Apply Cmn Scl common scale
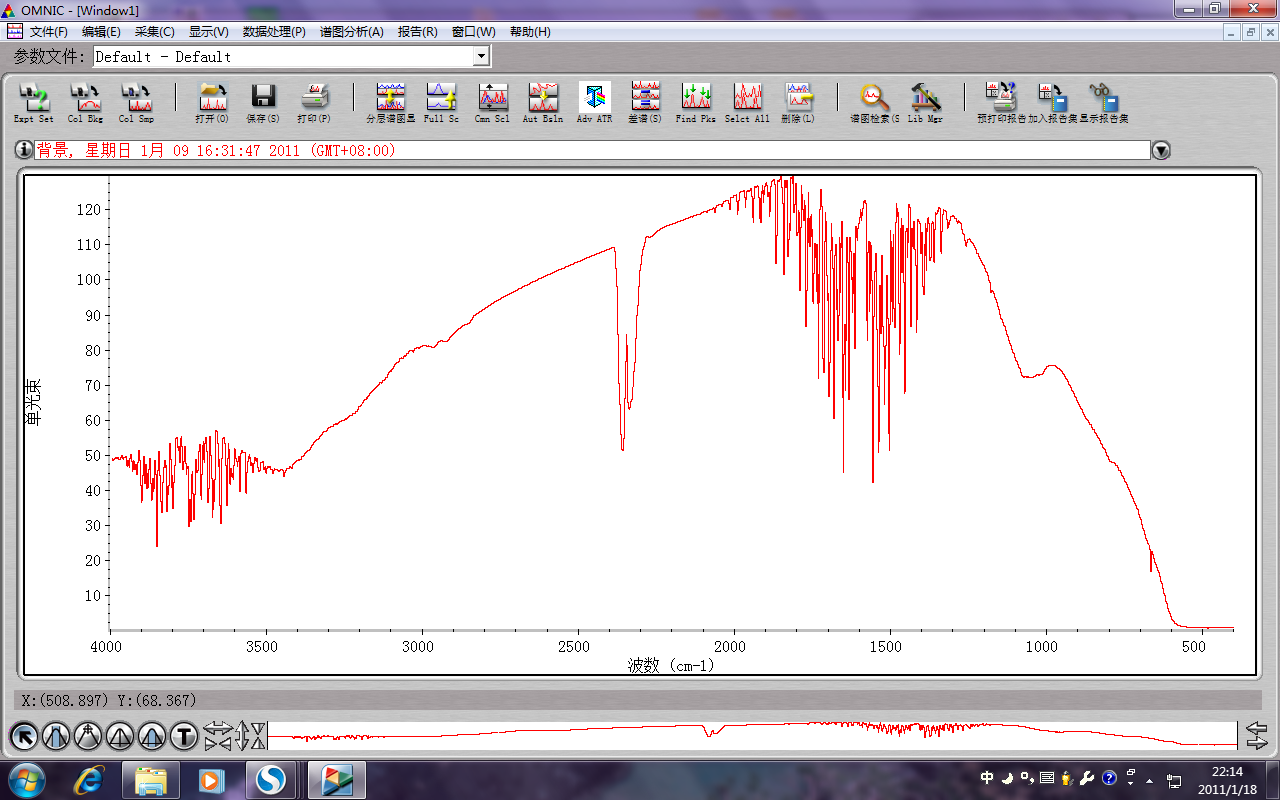The image size is (1280, 800). [x=492, y=103]
